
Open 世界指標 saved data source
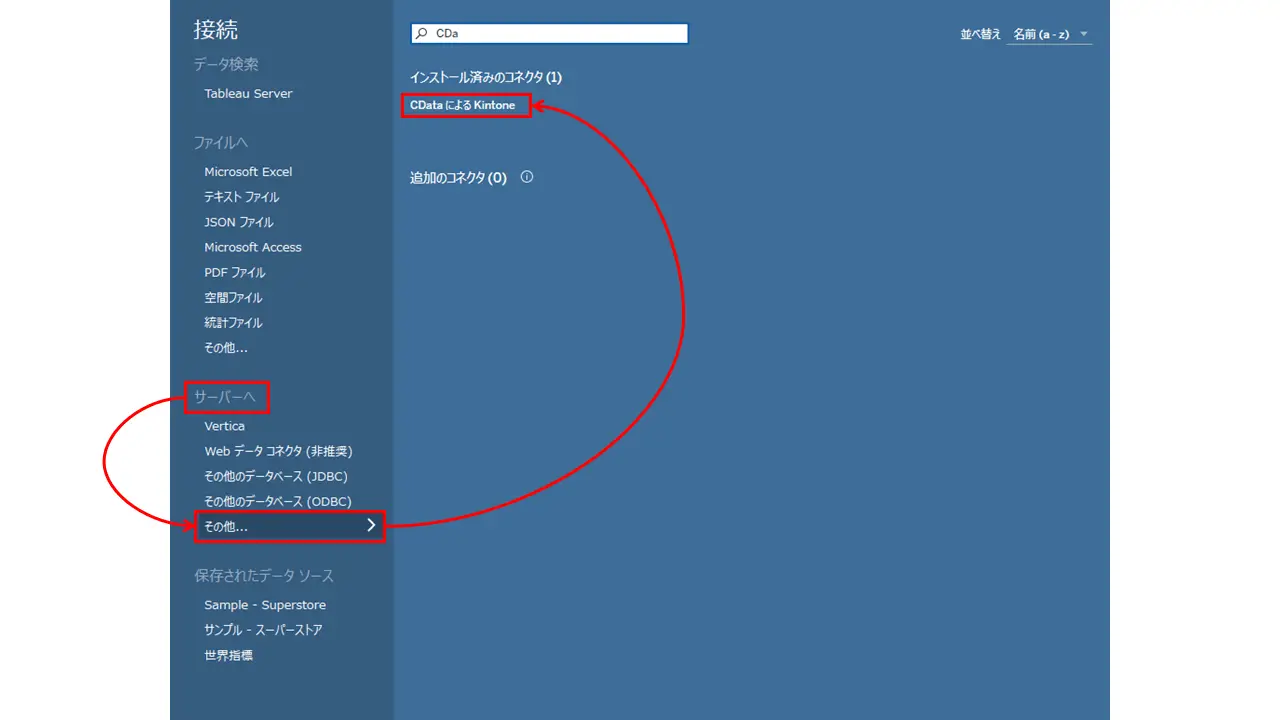(228, 655)
